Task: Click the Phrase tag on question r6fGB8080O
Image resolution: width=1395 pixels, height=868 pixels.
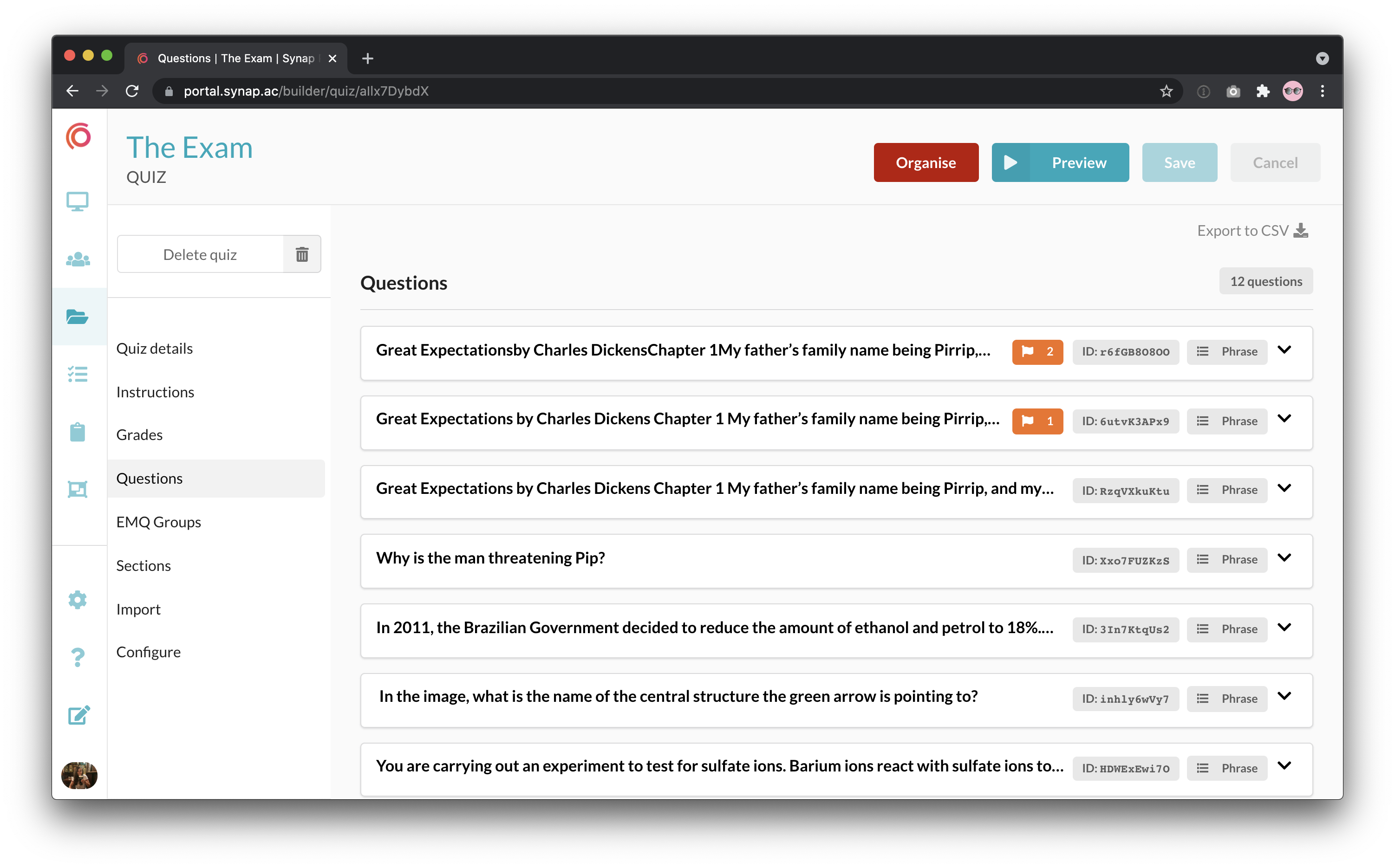Action: pos(1227,351)
